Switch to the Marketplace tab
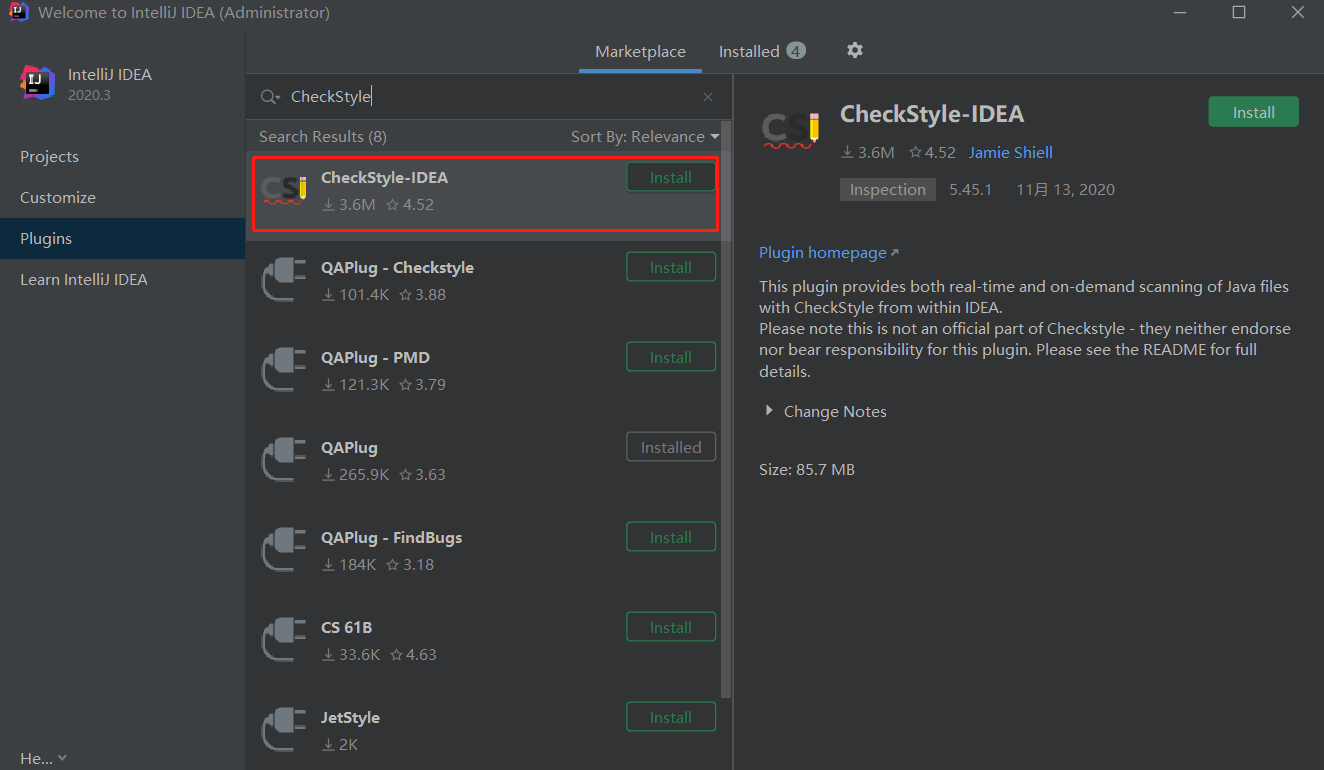 (x=640, y=51)
